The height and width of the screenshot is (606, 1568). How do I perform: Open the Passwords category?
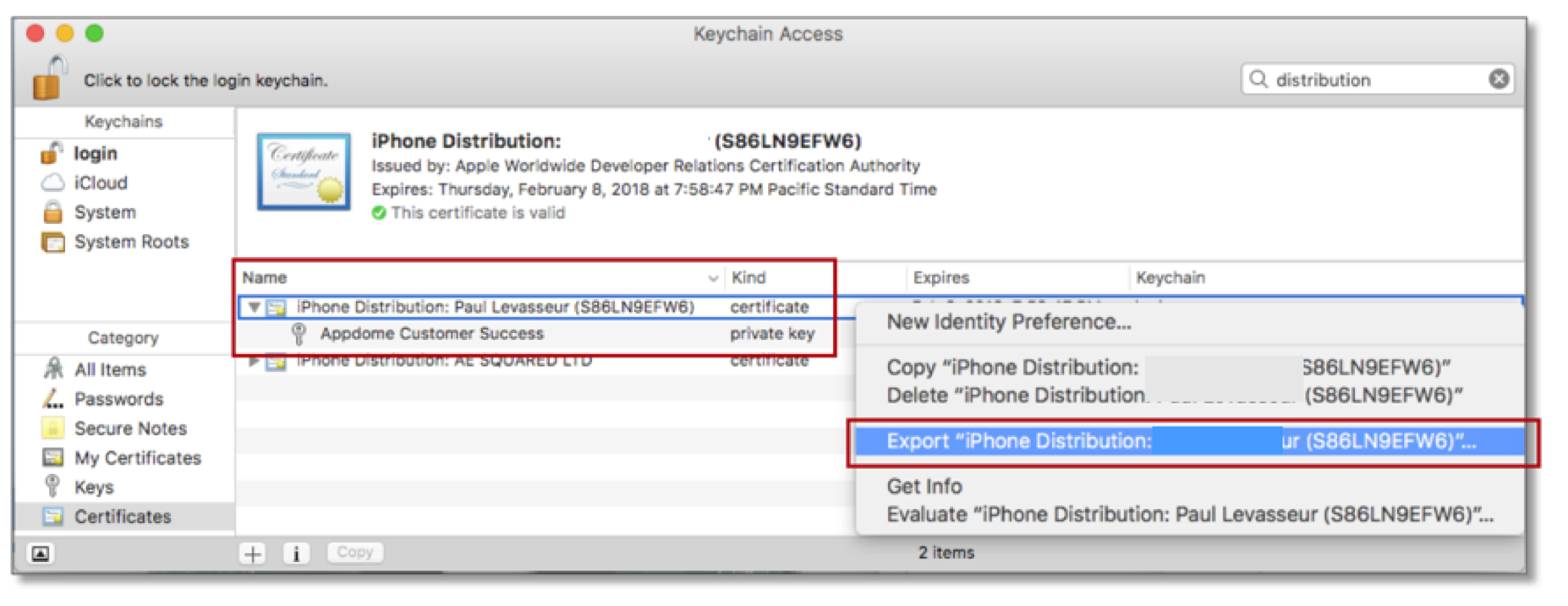118,399
